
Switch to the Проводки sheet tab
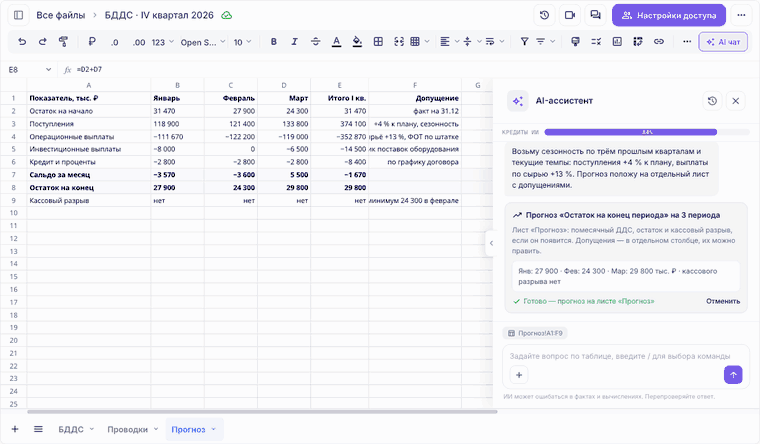[133, 429]
